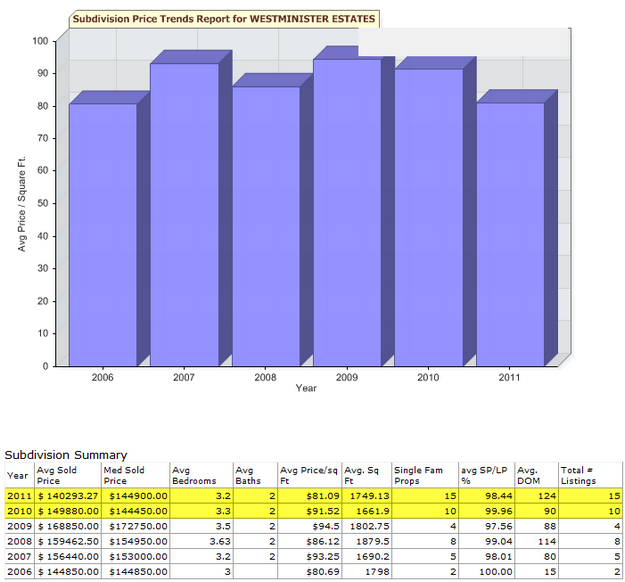The height and width of the screenshot is (582, 625).
Task: Click the $81.09 price per sq ft cell
Action: coord(310,496)
